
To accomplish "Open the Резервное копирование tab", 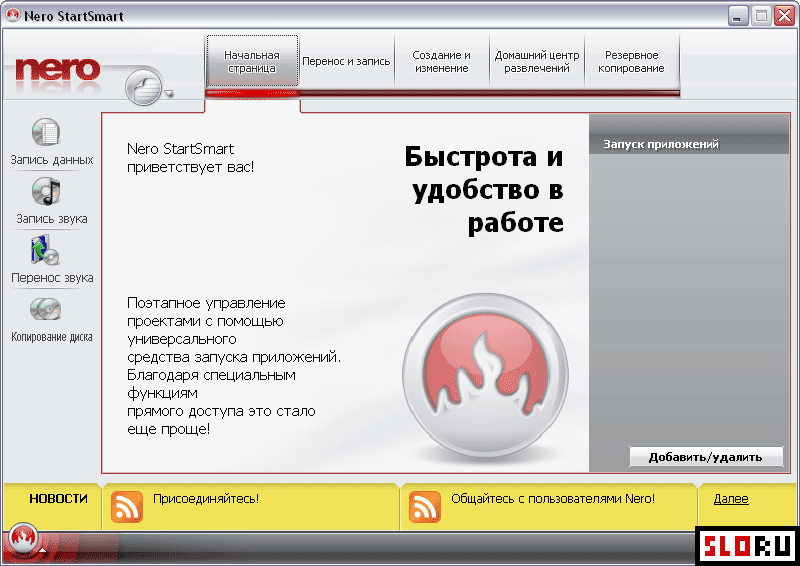I will click(632, 61).
